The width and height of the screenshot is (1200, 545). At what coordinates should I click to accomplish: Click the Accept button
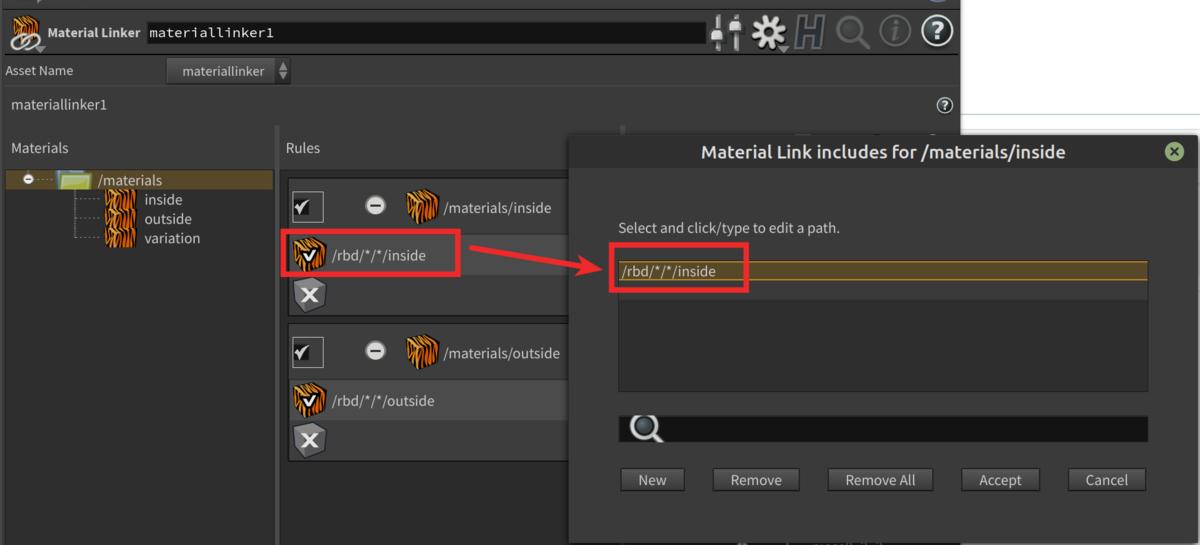[1000, 480]
